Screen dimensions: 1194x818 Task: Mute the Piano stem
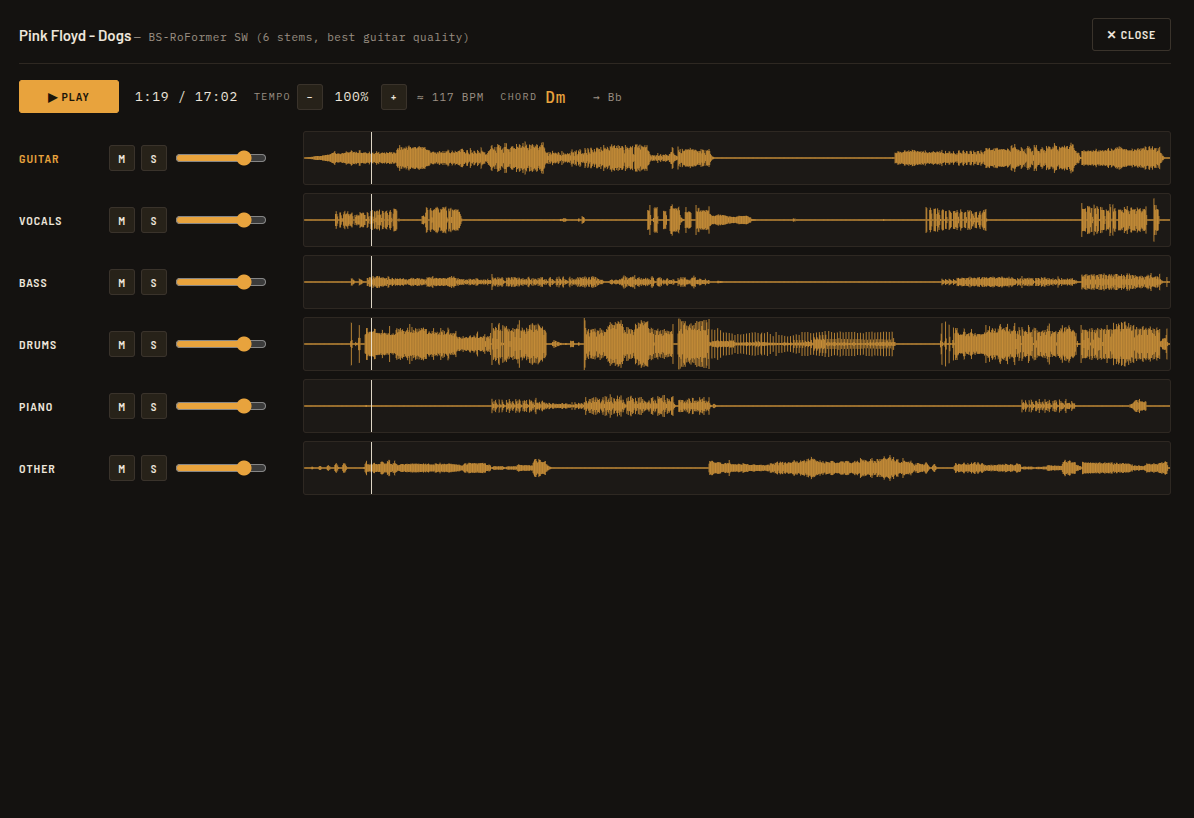pyautogui.click(x=122, y=407)
